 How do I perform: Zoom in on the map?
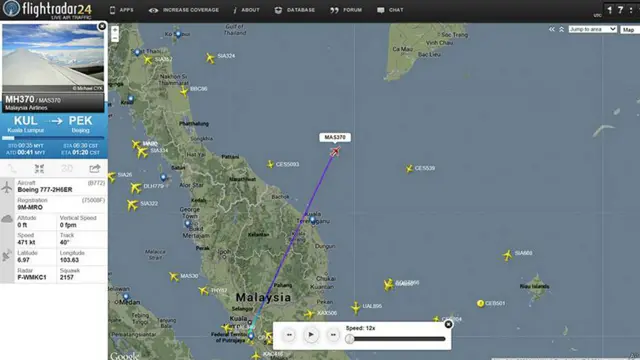click(115, 30)
